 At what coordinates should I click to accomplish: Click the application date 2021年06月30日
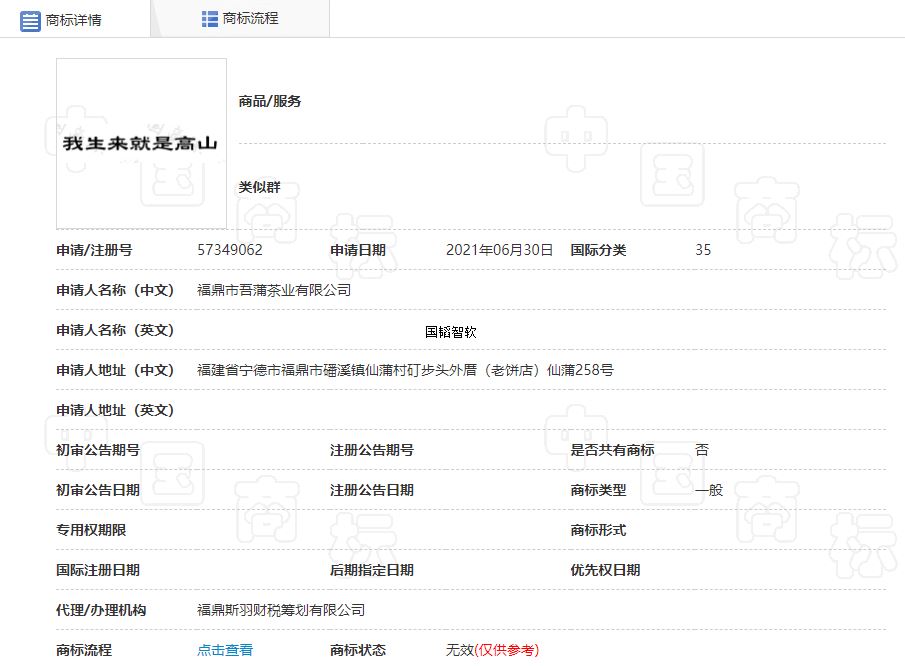(499, 250)
